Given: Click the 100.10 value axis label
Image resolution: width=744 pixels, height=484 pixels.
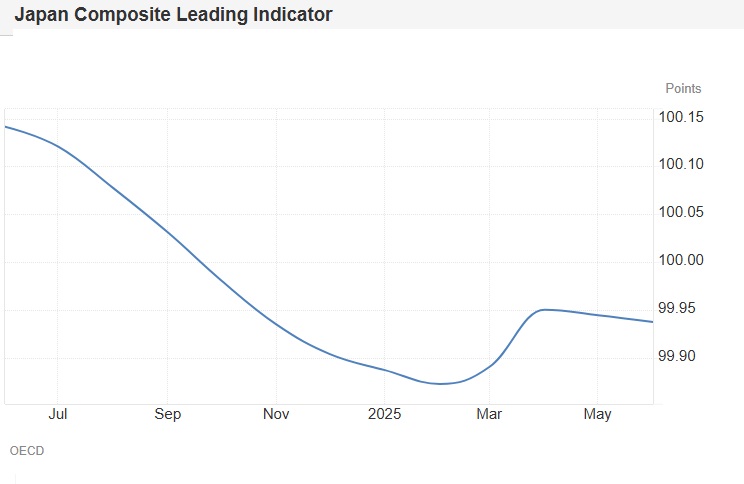Looking at the screenshot, I should 681,165.
